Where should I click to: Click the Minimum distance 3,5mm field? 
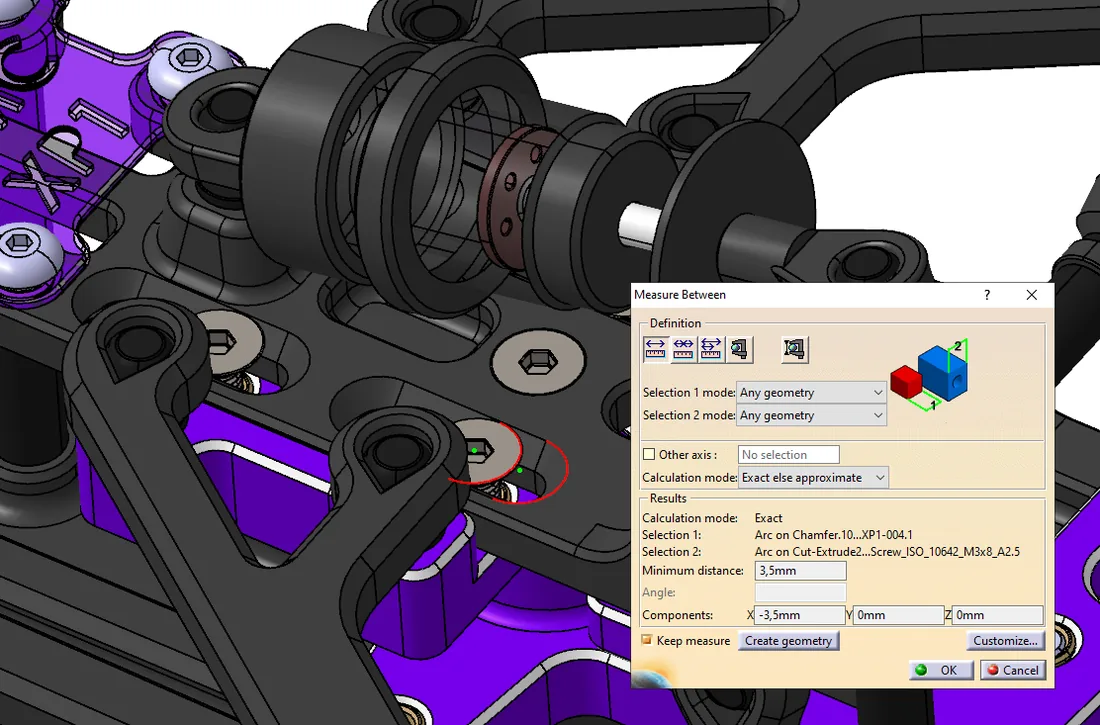click(x=800, y=571)
